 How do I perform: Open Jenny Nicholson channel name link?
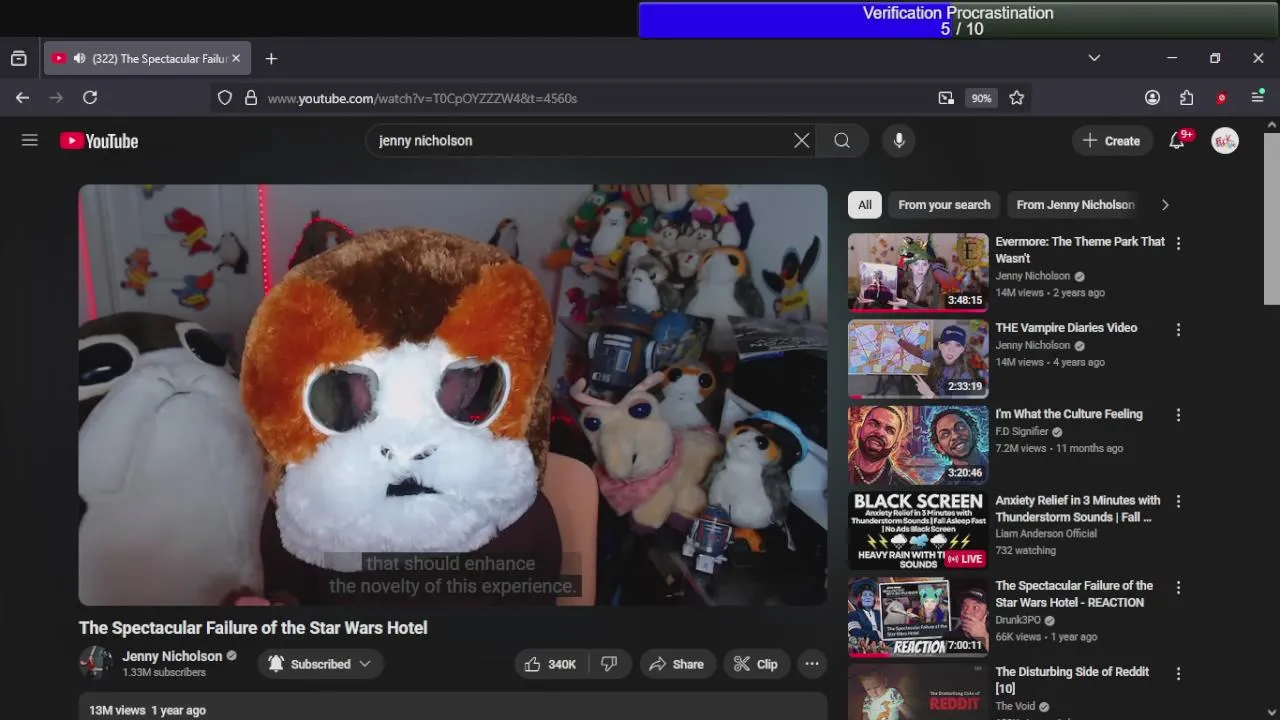(x=172, y=656)
